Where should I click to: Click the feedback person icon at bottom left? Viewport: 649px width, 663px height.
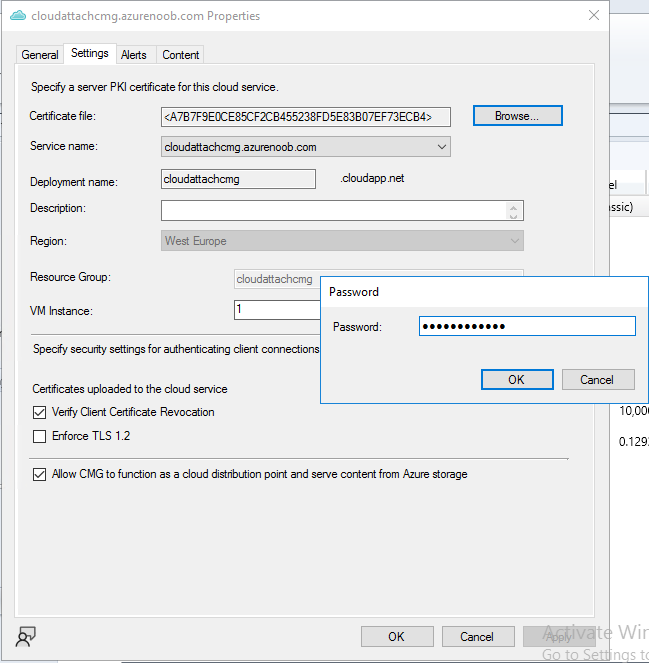(25, 636)
